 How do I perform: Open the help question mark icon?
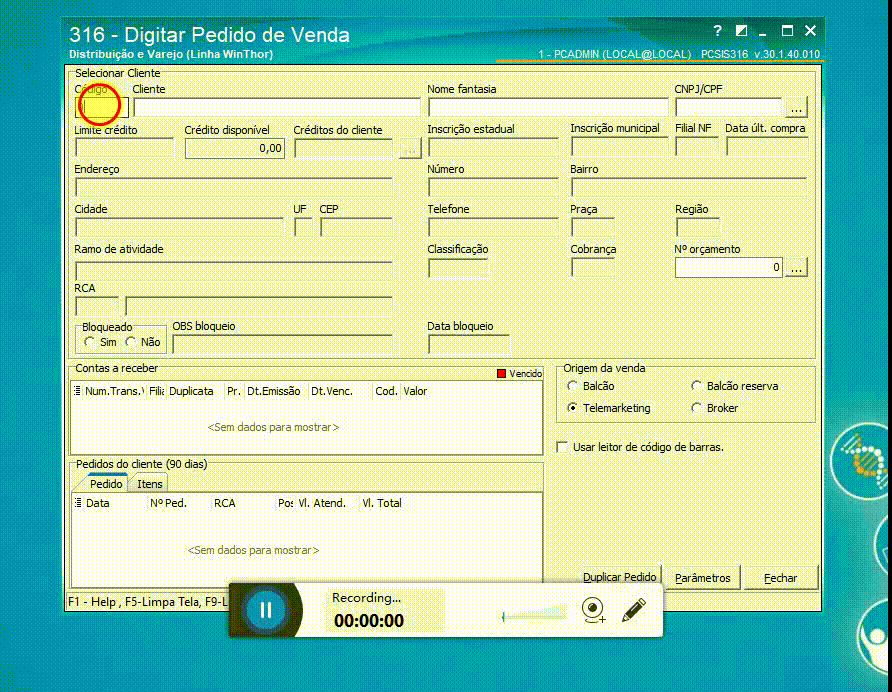717,31
